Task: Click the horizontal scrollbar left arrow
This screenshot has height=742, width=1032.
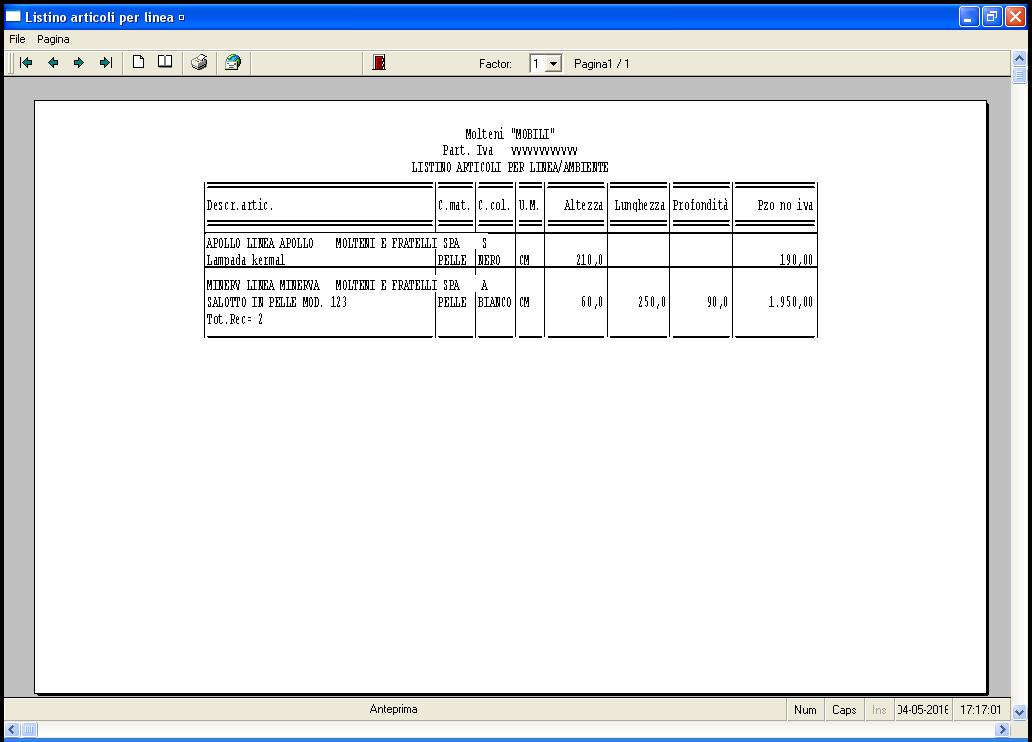Action: click(12, 729)
